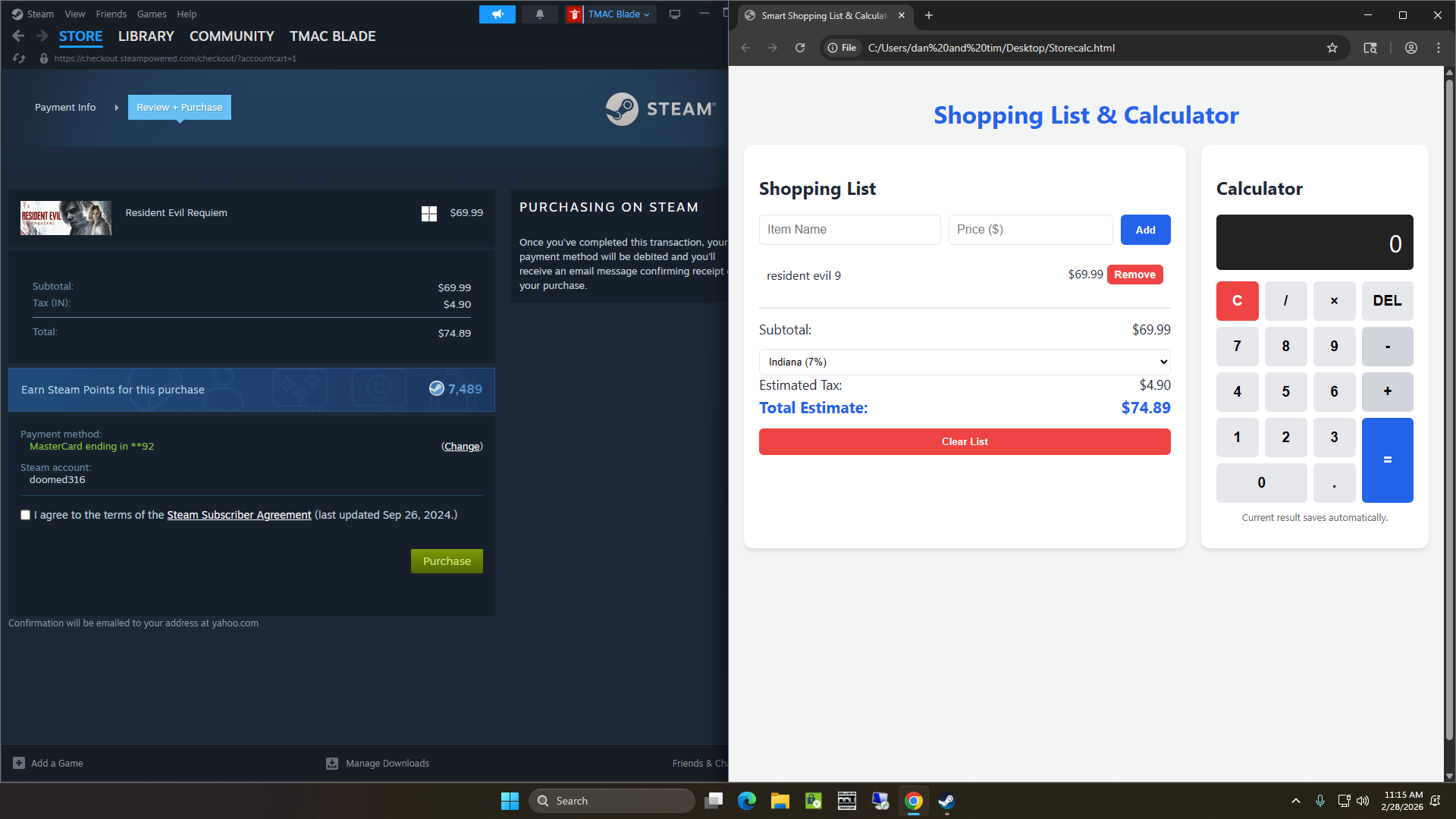Click the green Purchase button

(446, 561)
